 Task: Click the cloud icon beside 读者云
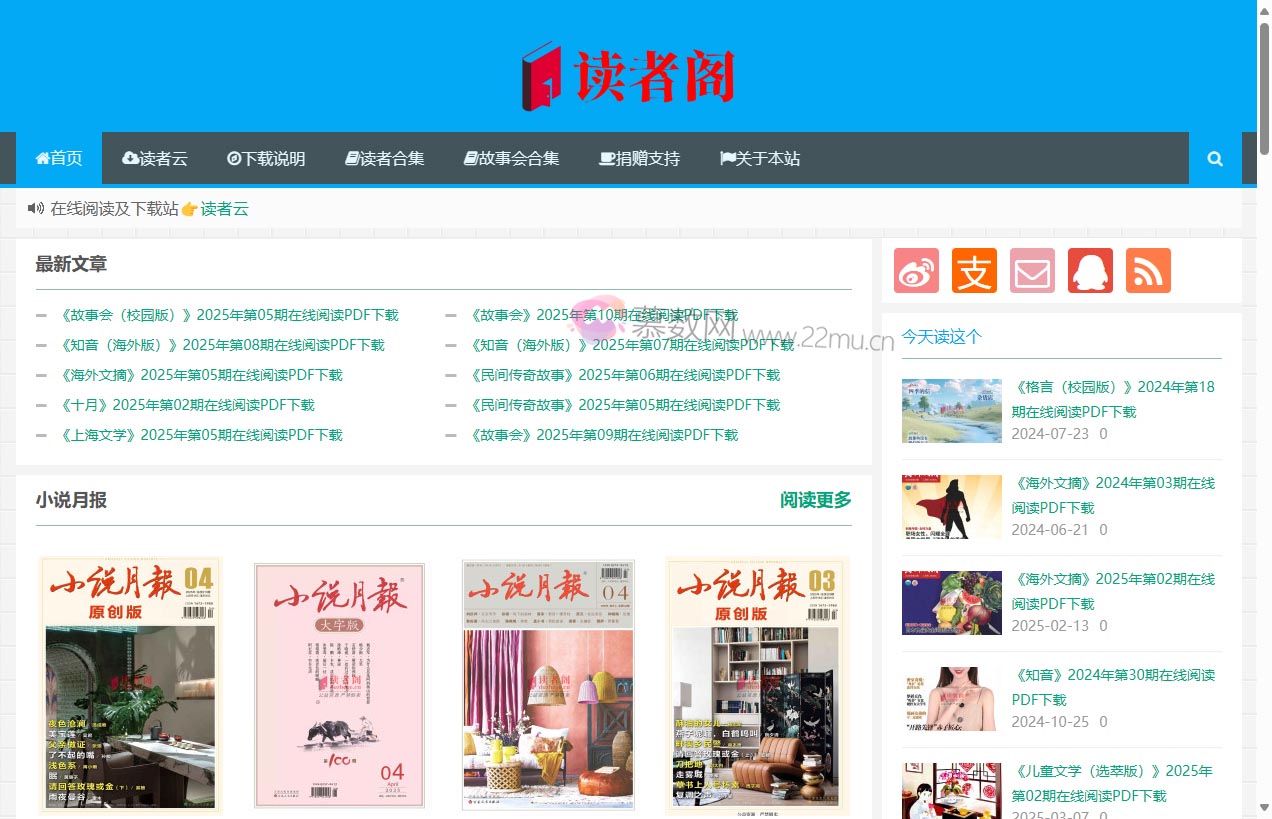coord(129,158)
